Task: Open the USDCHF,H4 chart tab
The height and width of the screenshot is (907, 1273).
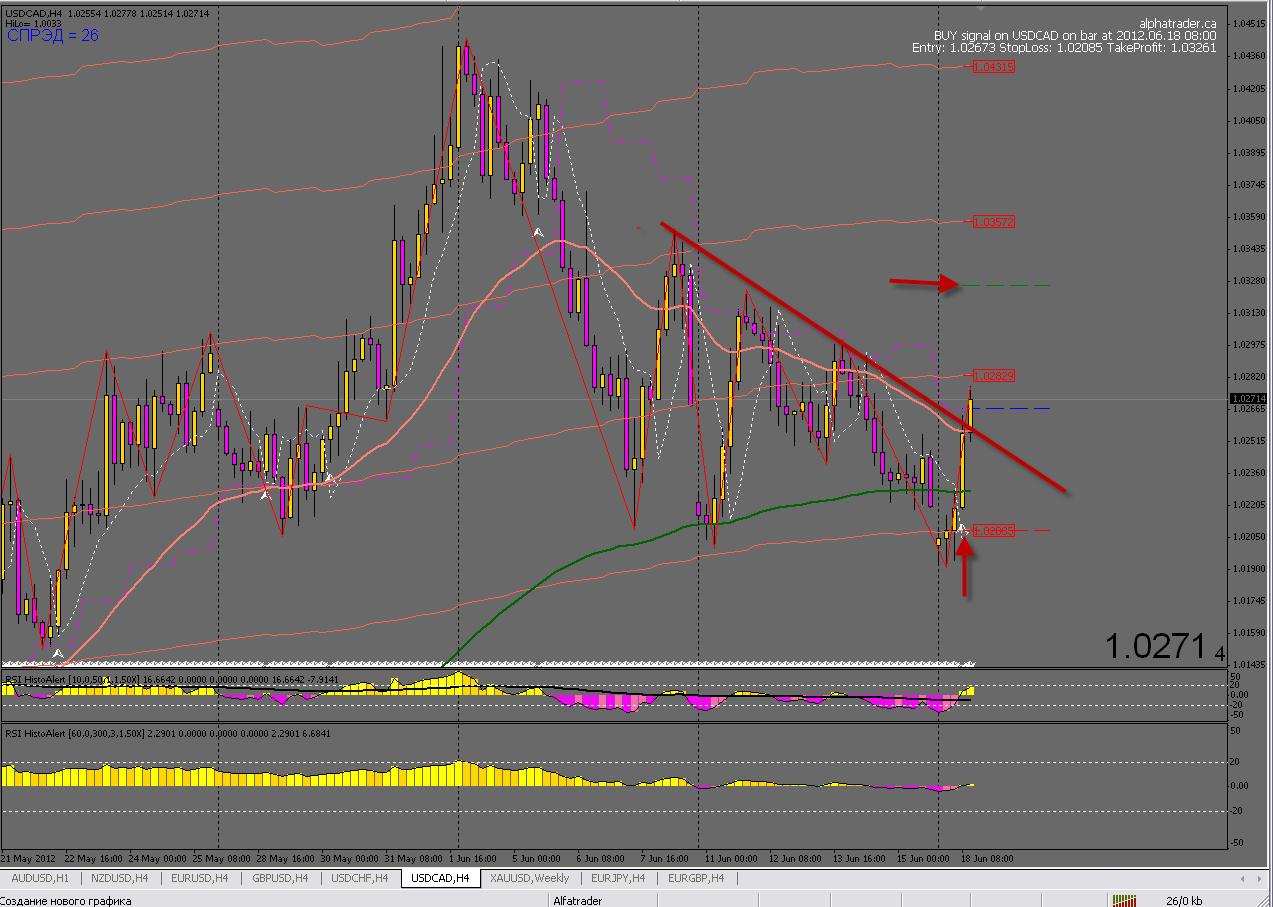Action: (361, 878)
